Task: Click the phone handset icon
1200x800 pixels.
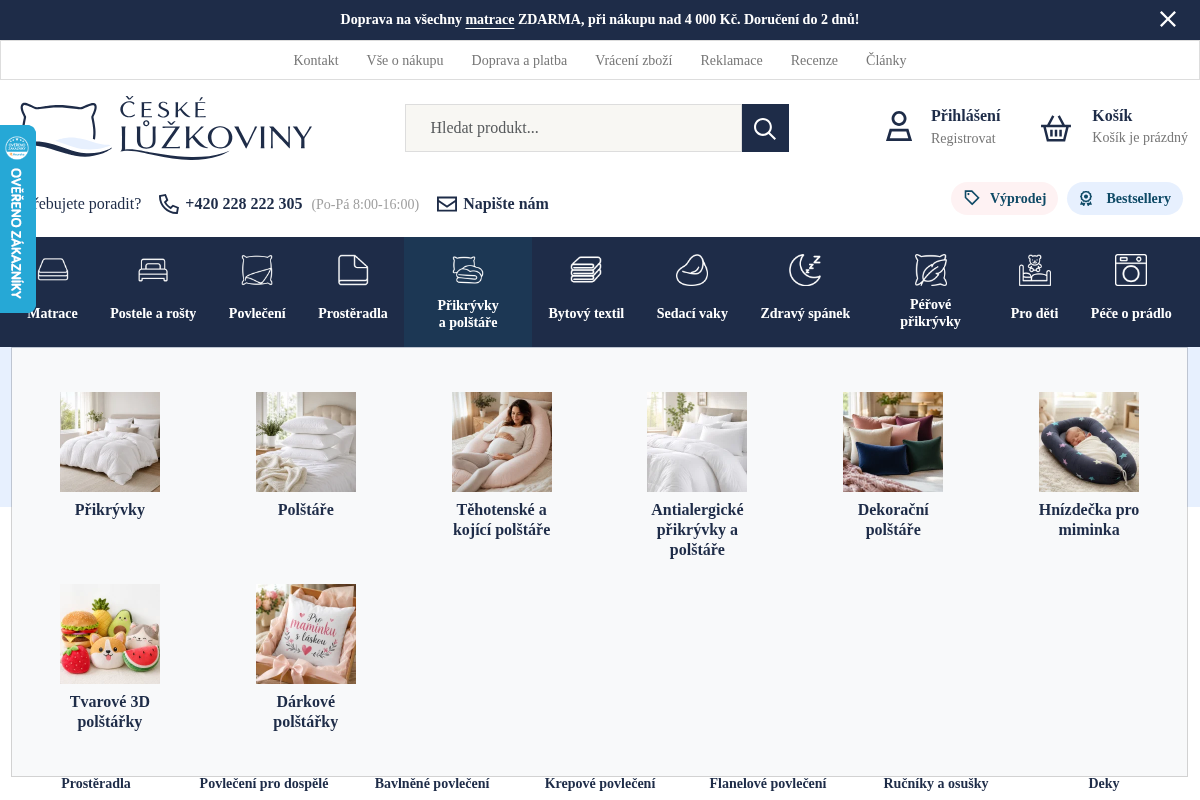Action: point(169,204)
